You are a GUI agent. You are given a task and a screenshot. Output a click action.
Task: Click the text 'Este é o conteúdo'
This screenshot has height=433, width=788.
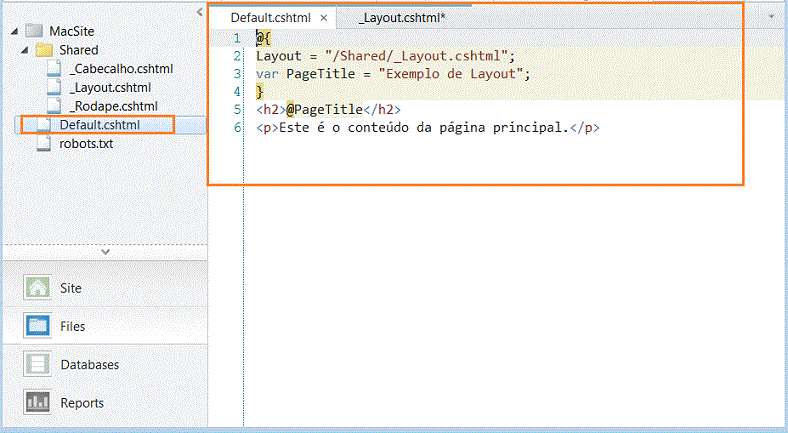click(343, 128)
